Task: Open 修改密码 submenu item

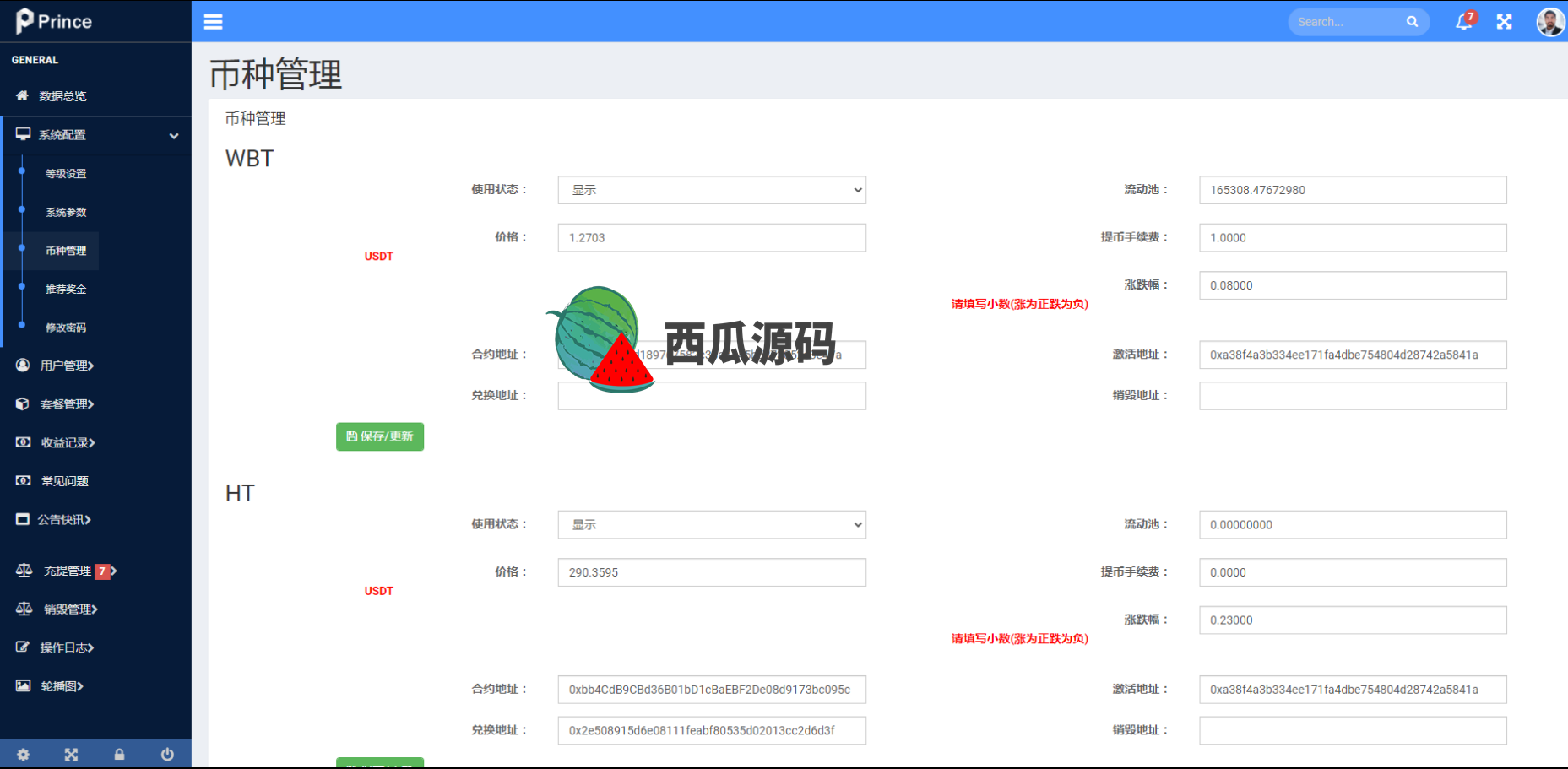Action: point(66,328)
